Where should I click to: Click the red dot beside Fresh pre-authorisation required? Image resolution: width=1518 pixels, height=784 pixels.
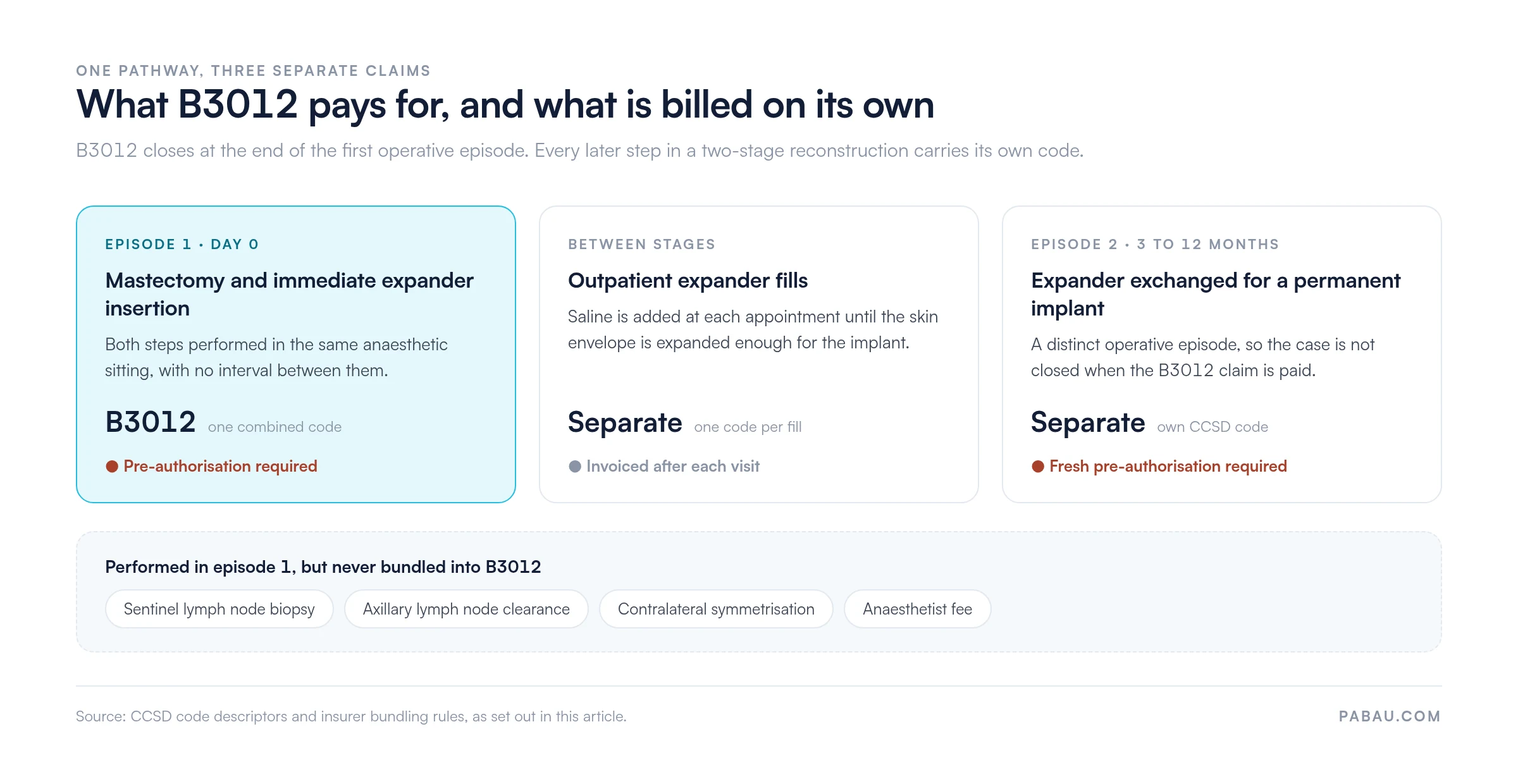point(1038,467)
